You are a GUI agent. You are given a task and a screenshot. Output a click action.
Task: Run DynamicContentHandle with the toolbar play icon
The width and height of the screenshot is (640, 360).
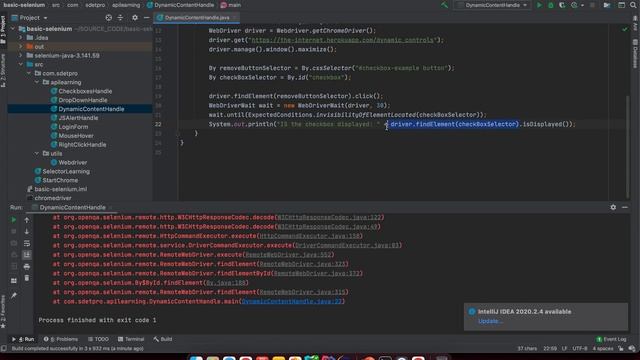click(x=539, y=5)
